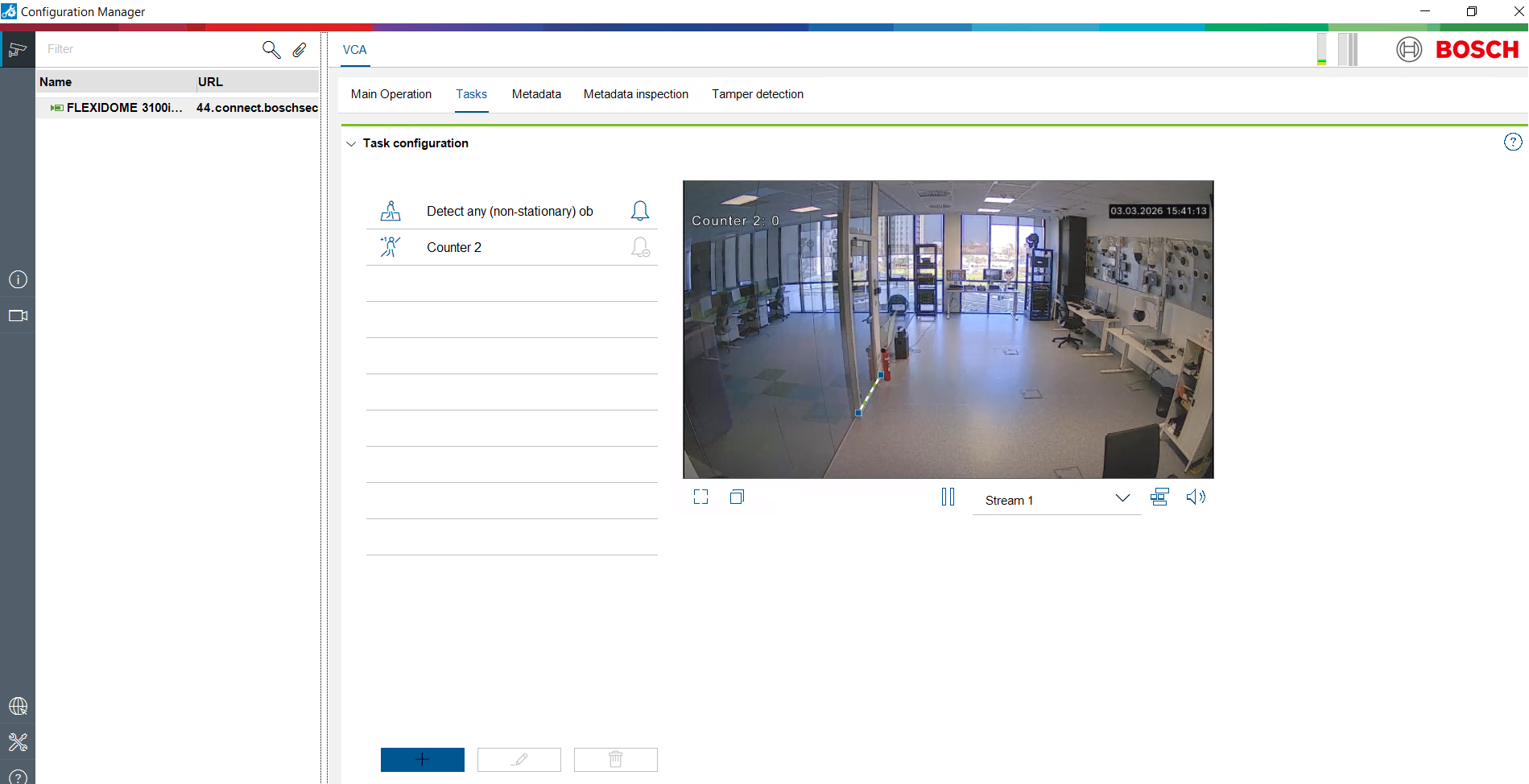Image resolution: width=1529 pixels, height=784 pixels.
Task: Click the VCA overlay display icon
Action: click(x=1159, y=497)
